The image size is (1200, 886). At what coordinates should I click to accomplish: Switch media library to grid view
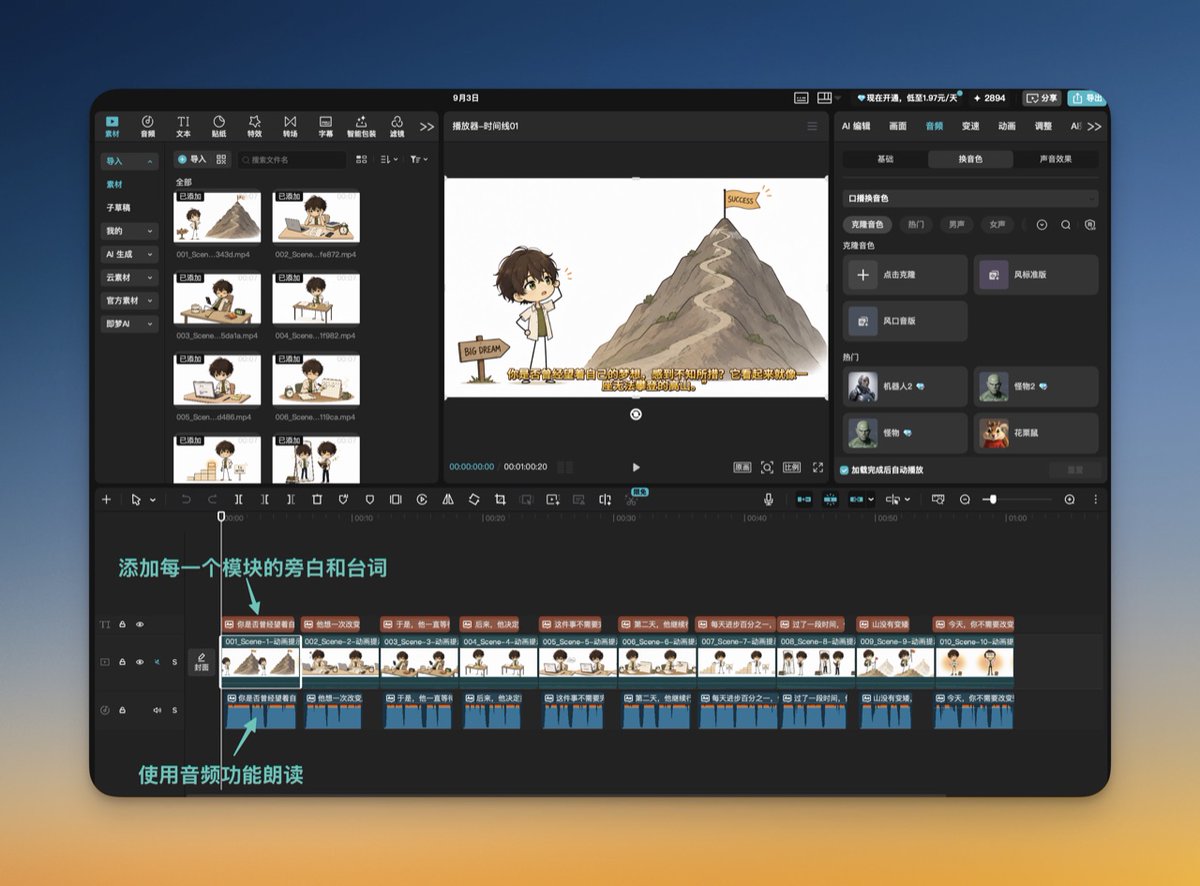pyautogui.click(x=362, y=159)
